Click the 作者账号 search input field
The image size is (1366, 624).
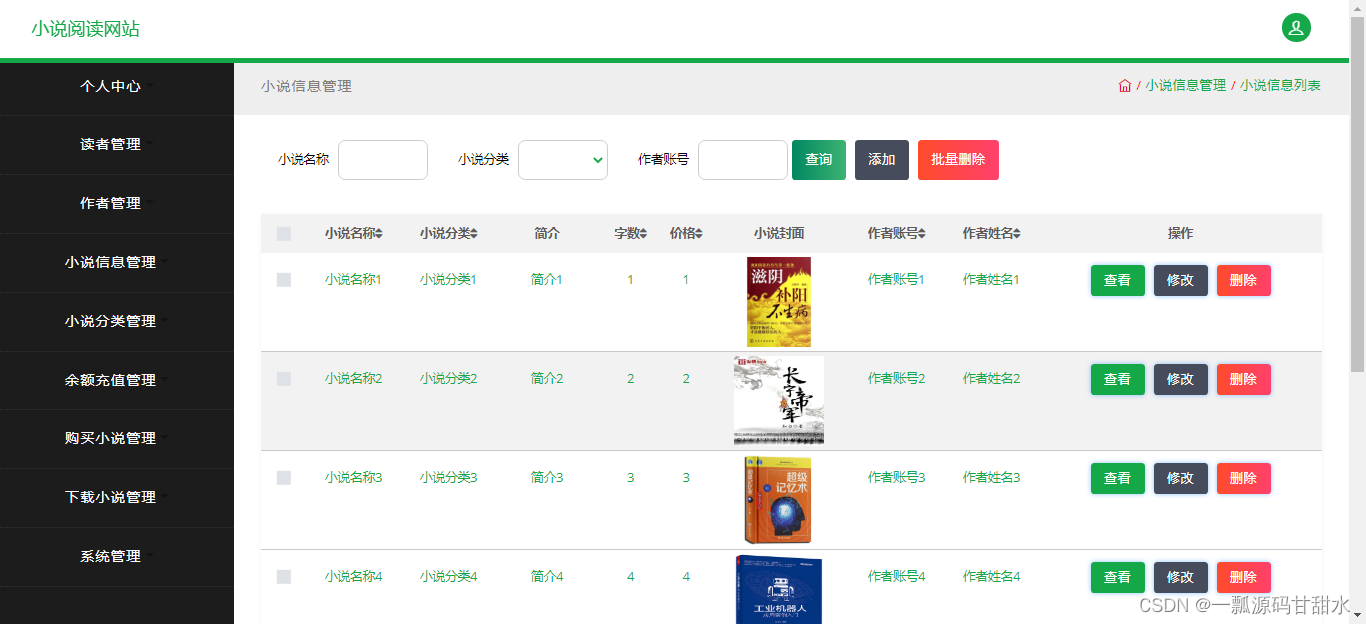pos(743,160)
